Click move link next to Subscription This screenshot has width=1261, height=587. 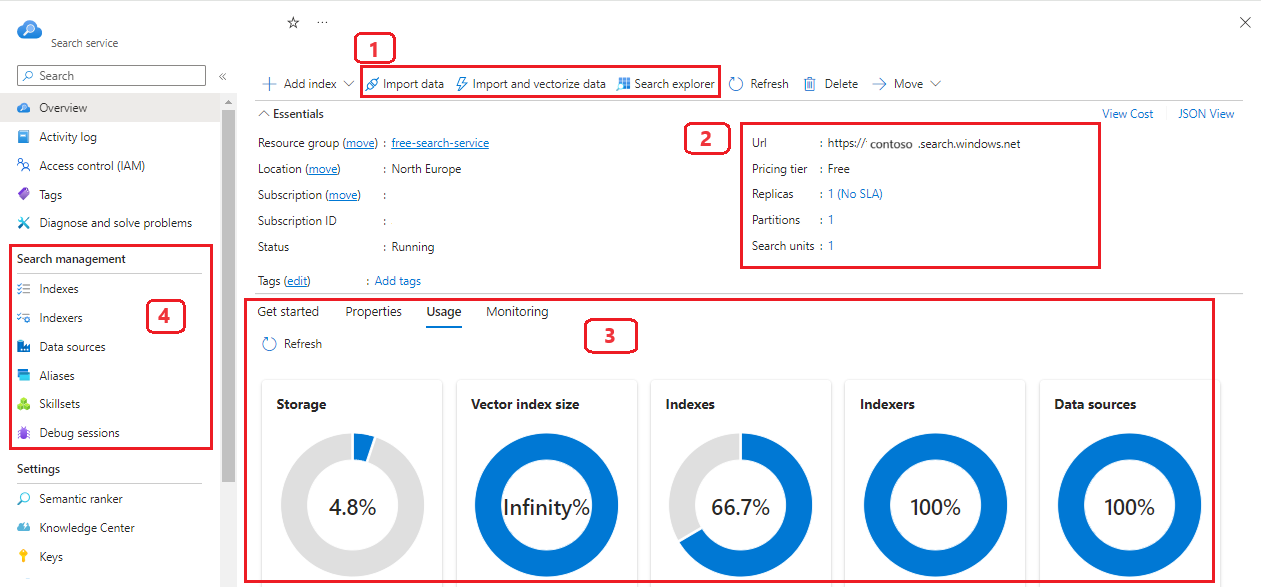coord(343,195)
